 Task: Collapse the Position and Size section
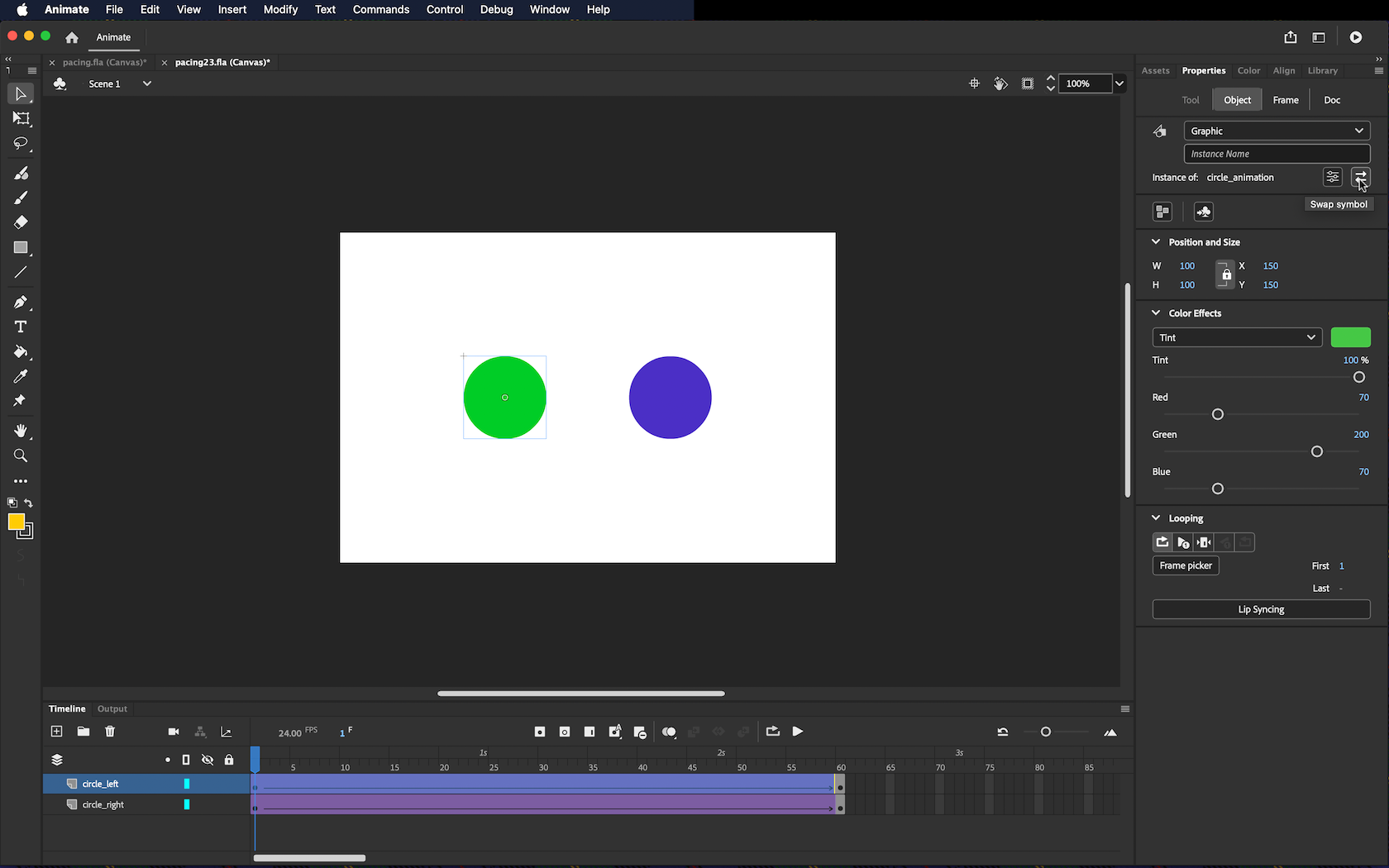[x=1156, y=242]
